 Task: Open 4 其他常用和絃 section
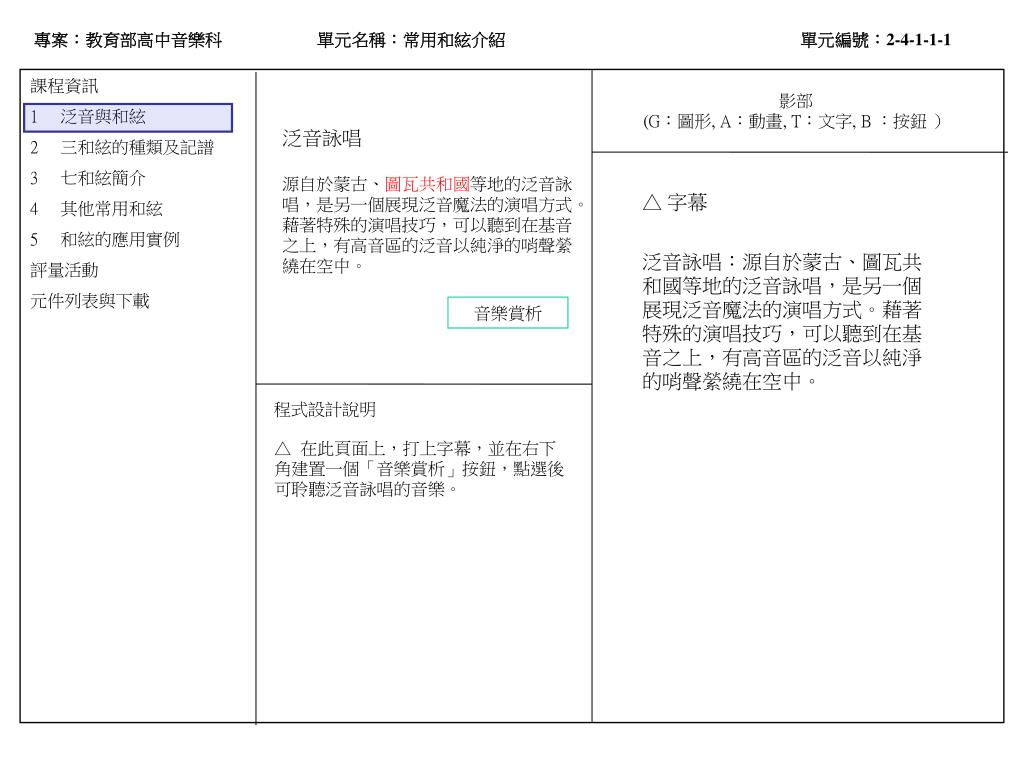pyautogui.click(x=96, y=209)
